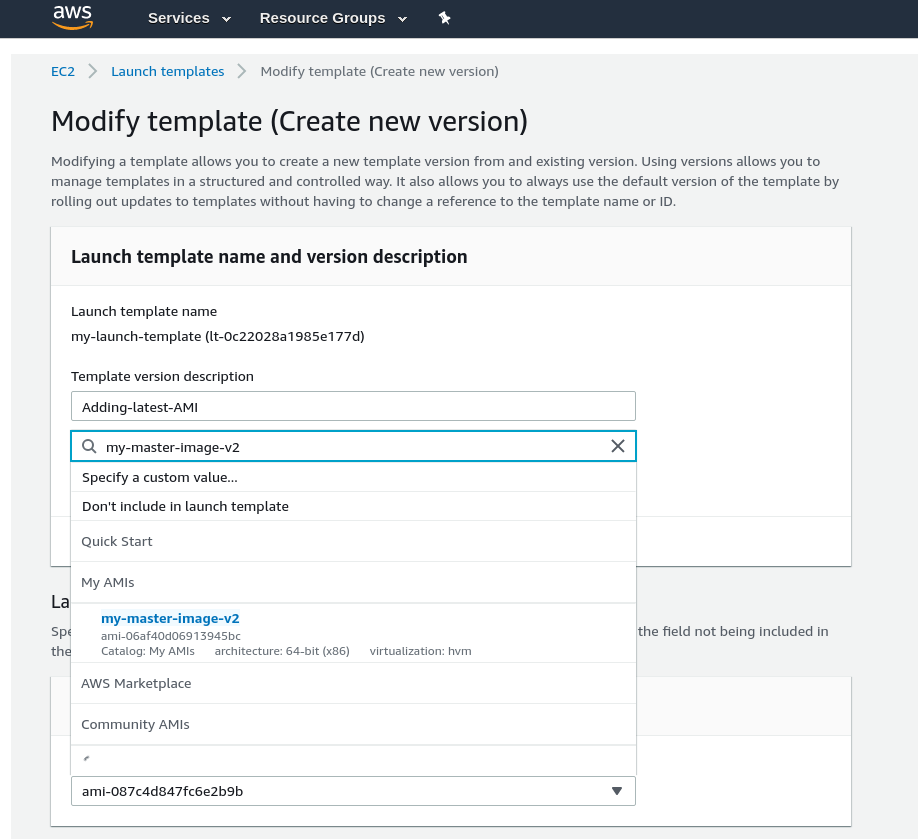Open the Resource Groups menu
Screen dimensions: 918x839
[x=333, y=18]
